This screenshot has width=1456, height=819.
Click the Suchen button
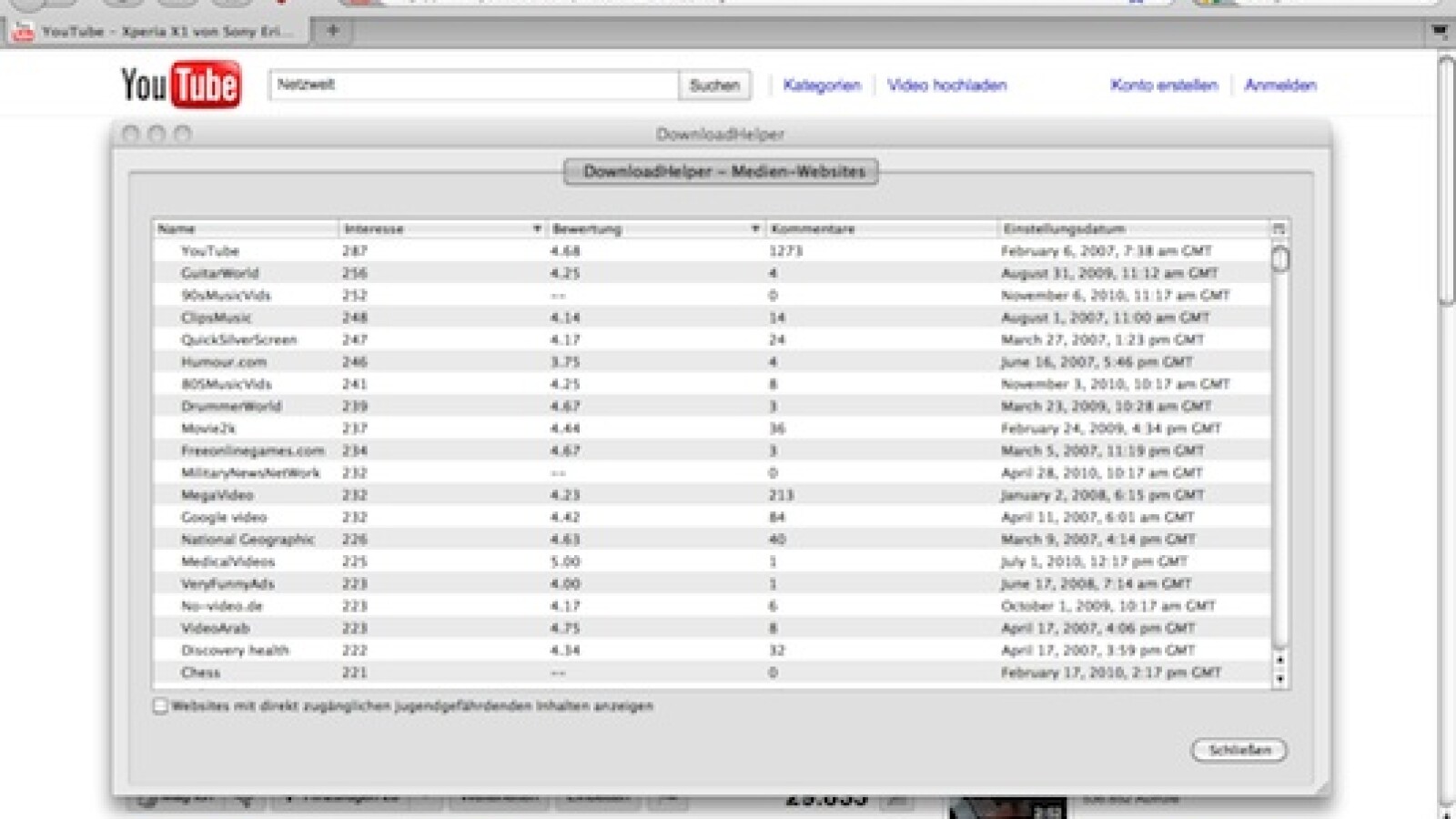coord(715,85)
